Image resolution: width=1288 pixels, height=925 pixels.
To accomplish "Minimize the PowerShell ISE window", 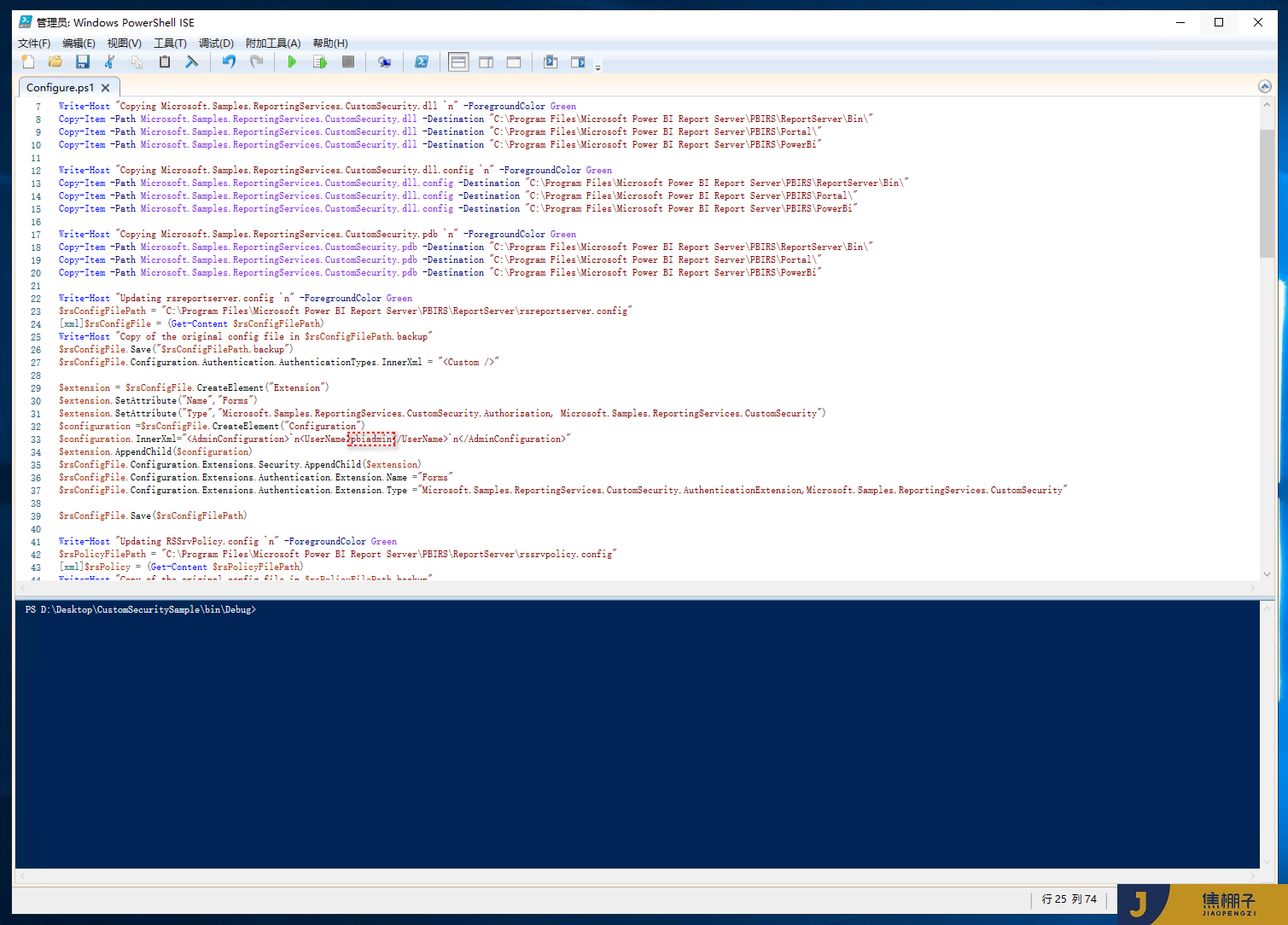I will coord(1180,22).
